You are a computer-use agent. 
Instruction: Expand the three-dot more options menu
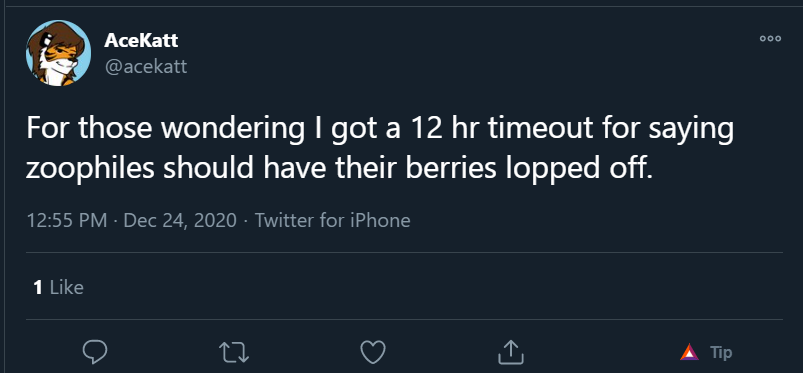770,38
